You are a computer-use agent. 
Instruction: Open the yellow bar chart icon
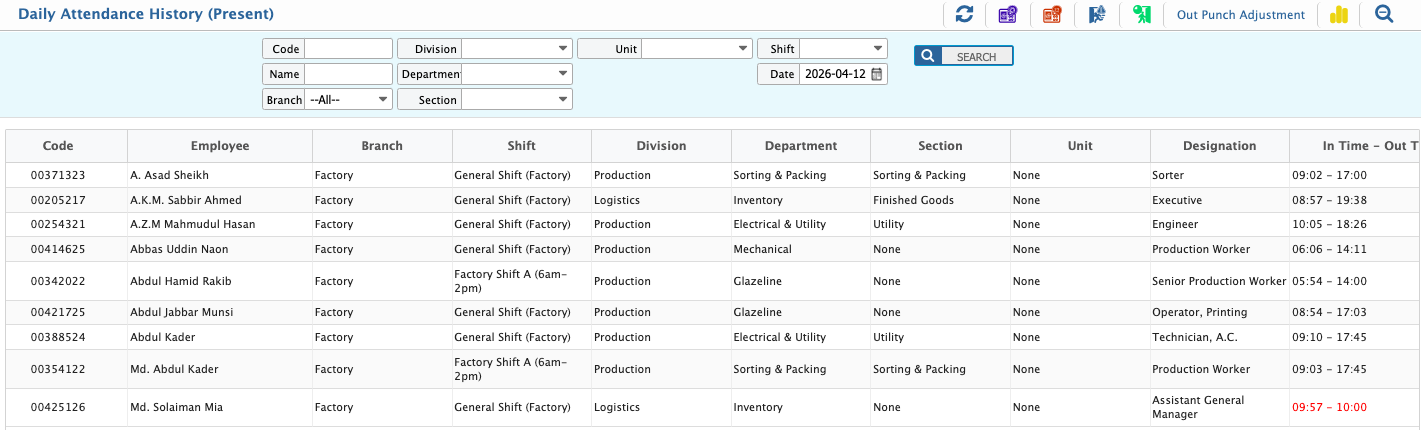[x=1339, y=14]
